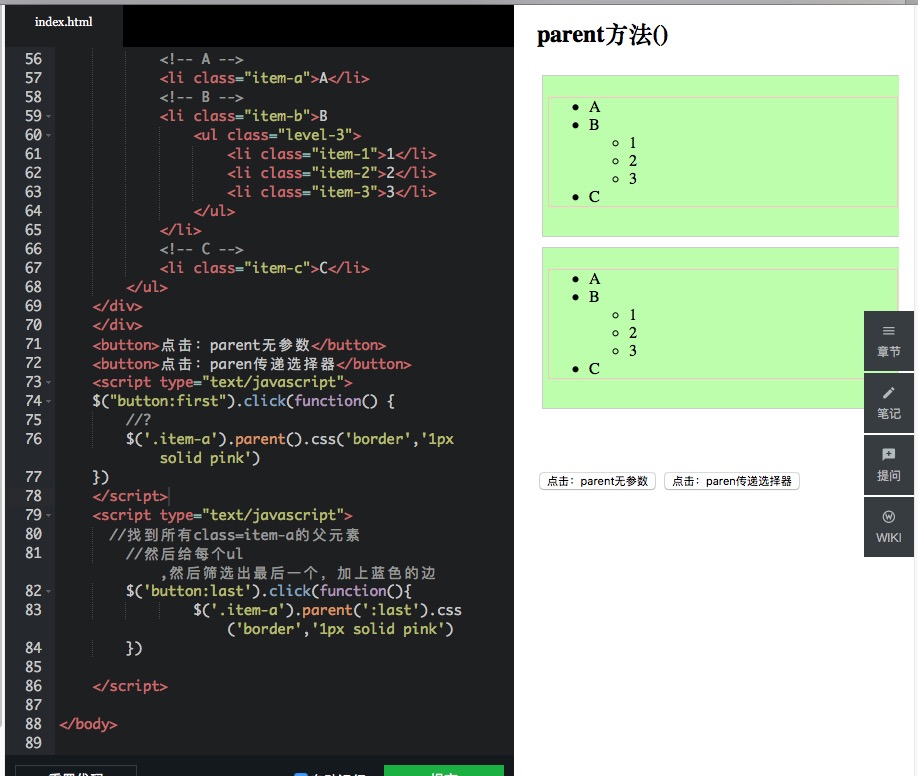Place cursor on the level-3 ul code line

point(278,135)
